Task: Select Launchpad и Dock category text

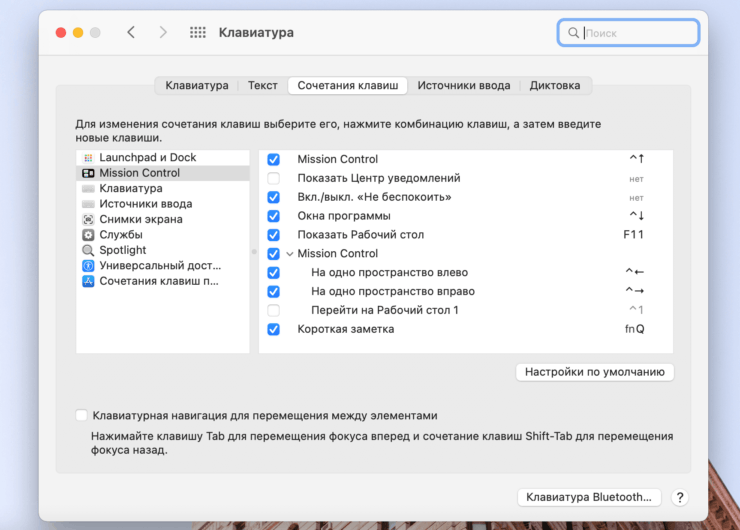Action: coord(148,158)
